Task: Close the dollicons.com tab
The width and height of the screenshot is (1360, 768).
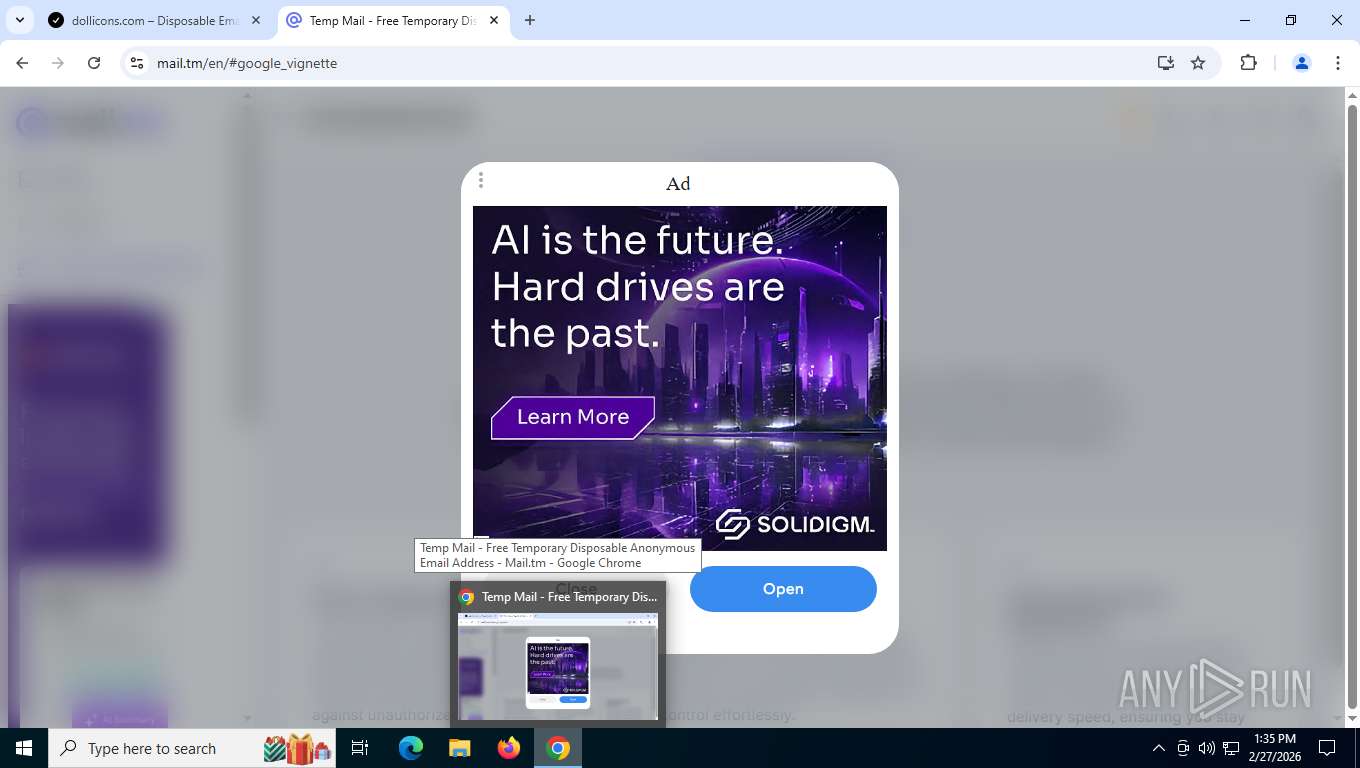Action: pos(256,20)
